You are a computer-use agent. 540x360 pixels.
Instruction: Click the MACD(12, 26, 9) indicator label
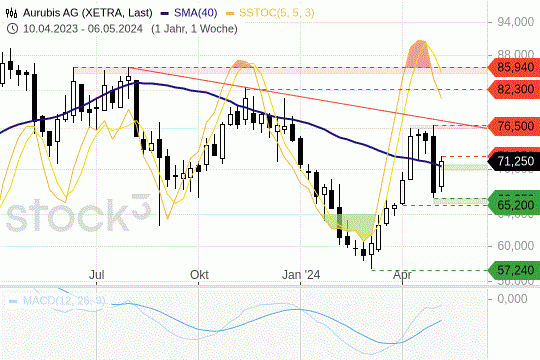64,301
